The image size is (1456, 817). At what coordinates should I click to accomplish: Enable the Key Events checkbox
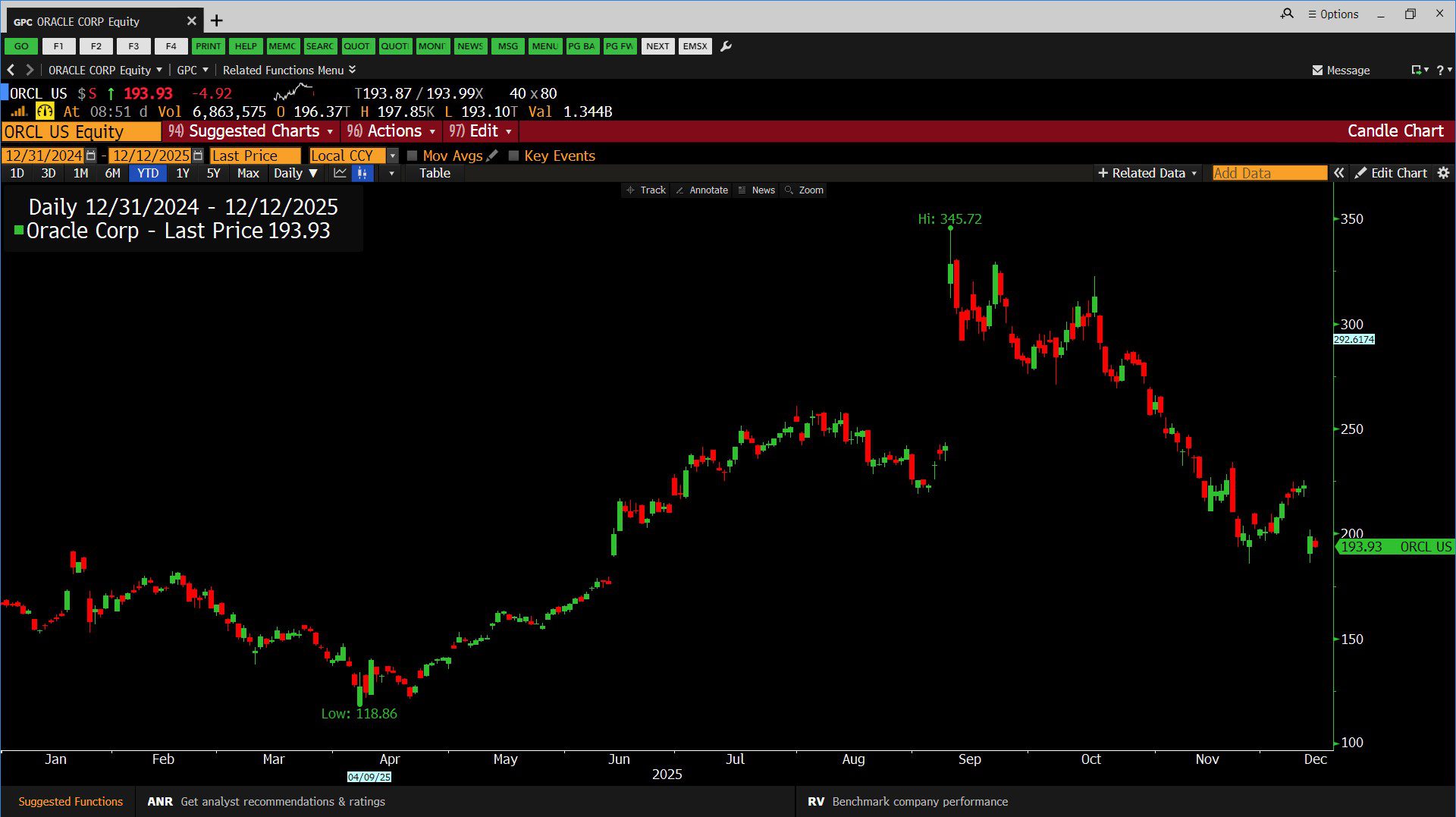513,156
